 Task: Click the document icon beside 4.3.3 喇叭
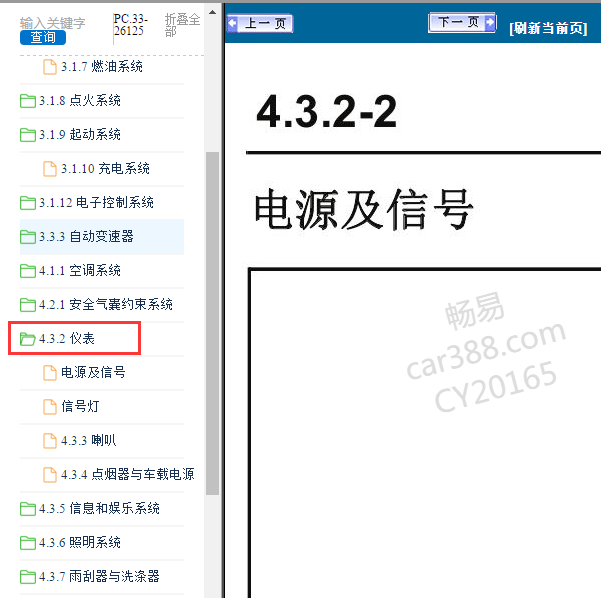click(x=49, y=441)
